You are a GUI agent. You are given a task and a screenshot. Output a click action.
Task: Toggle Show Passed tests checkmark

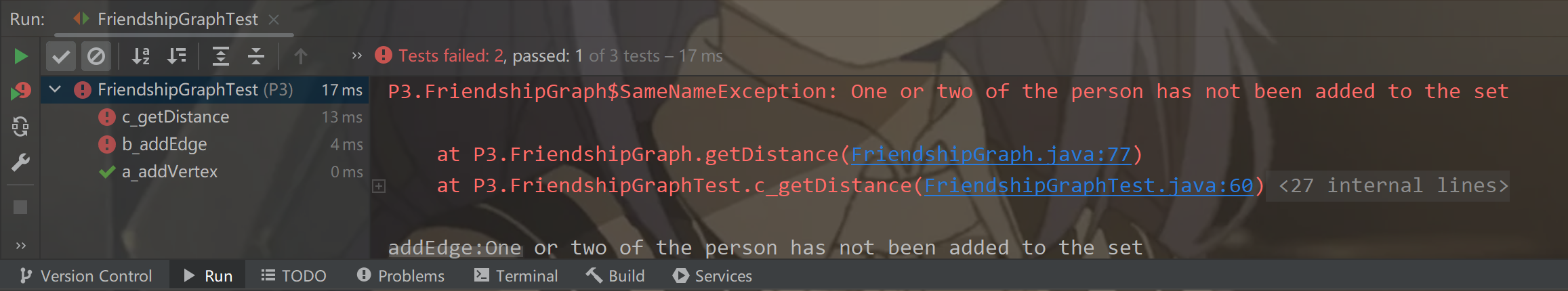[61, 56]
